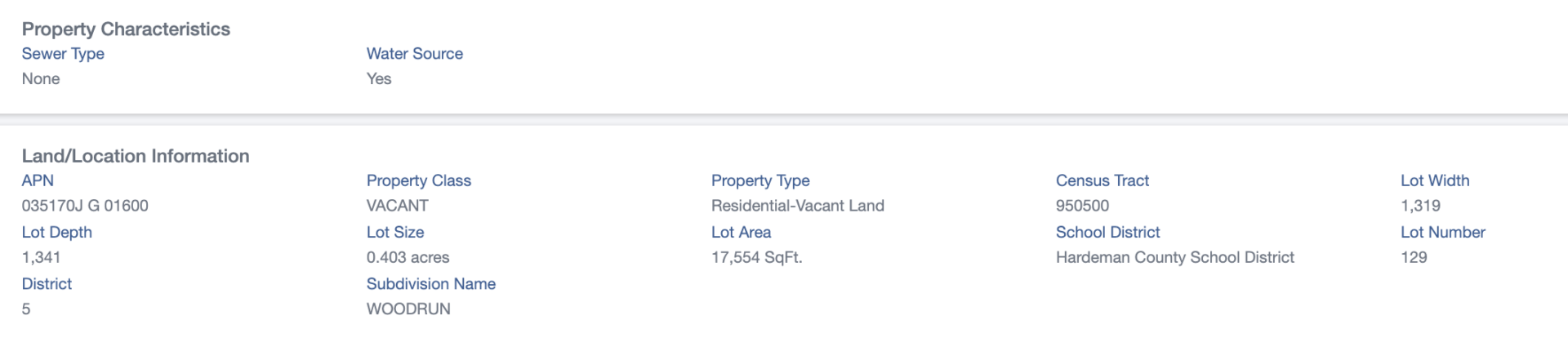Click the Lot Size label
1568x338 pixels.
(395, 232)
